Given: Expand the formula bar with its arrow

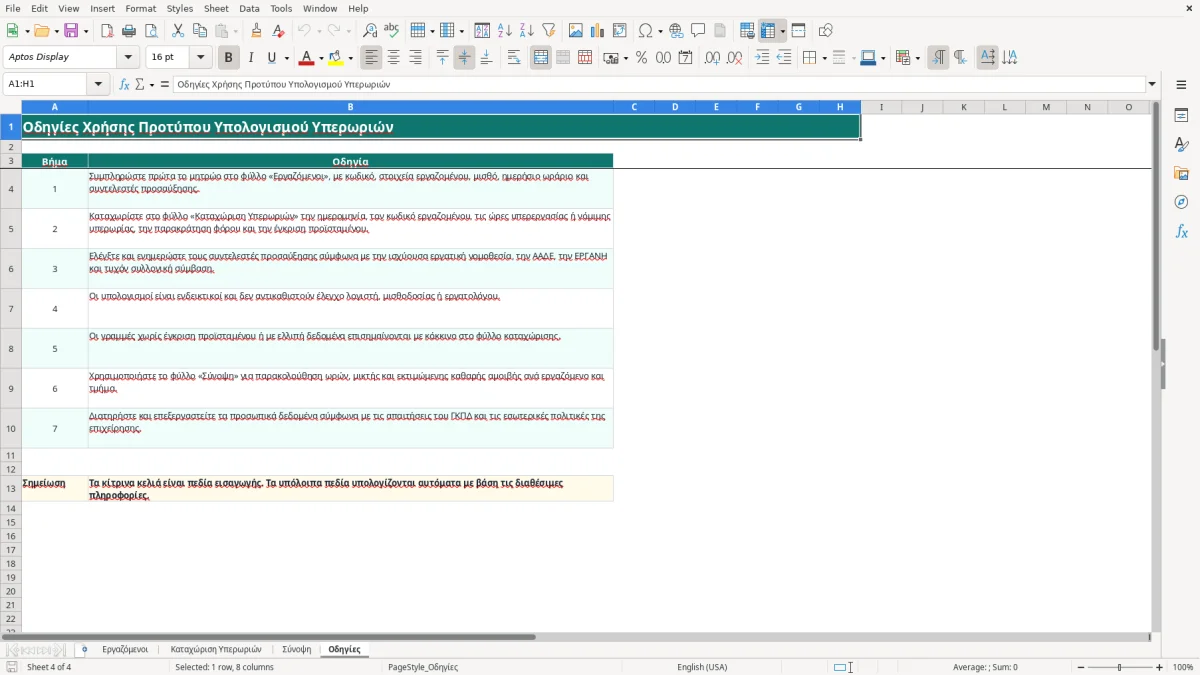Looking at the screenshot, I should 1152,85.
